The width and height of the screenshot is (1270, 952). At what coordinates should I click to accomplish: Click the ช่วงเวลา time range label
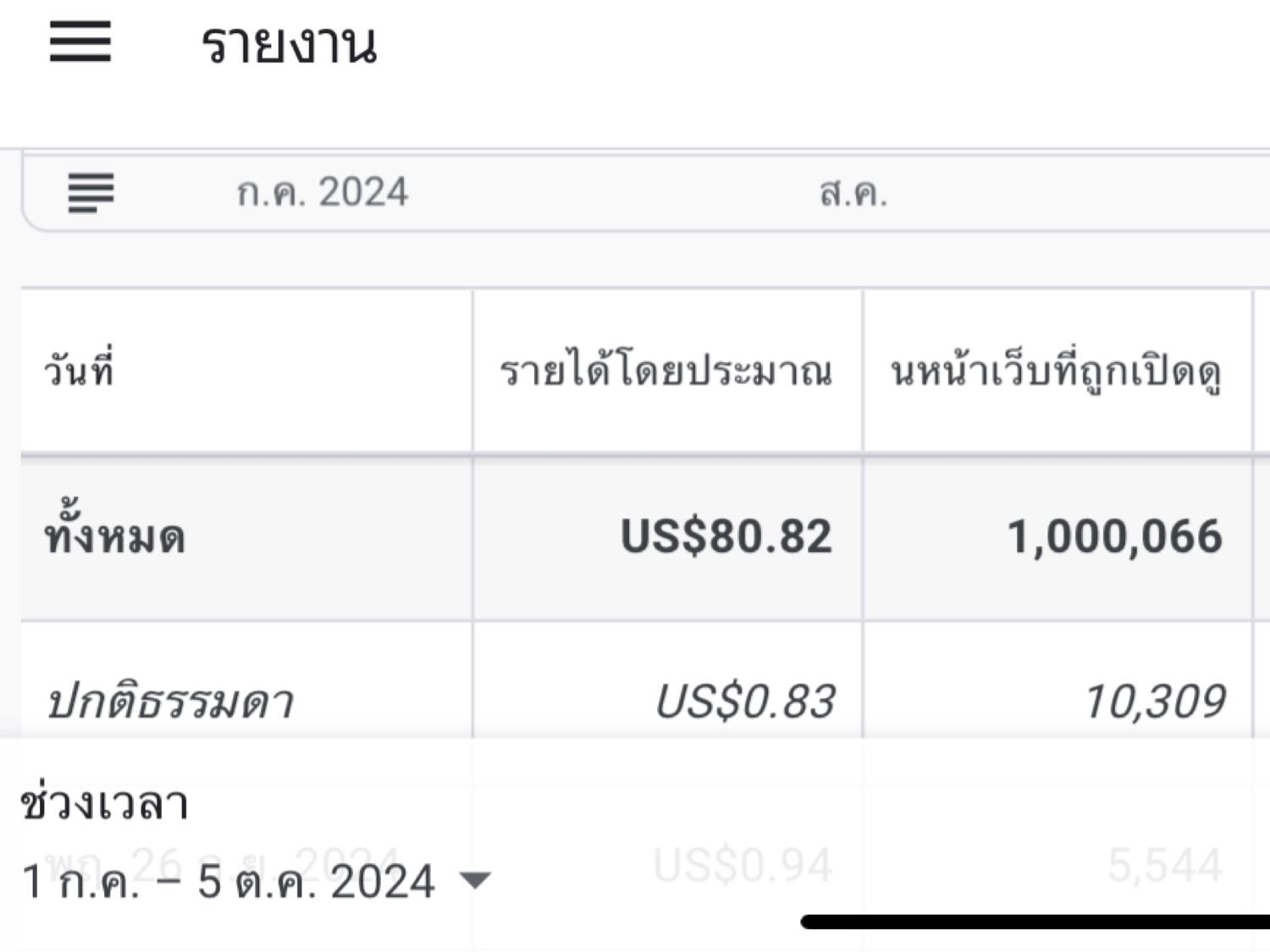[104, 802]
